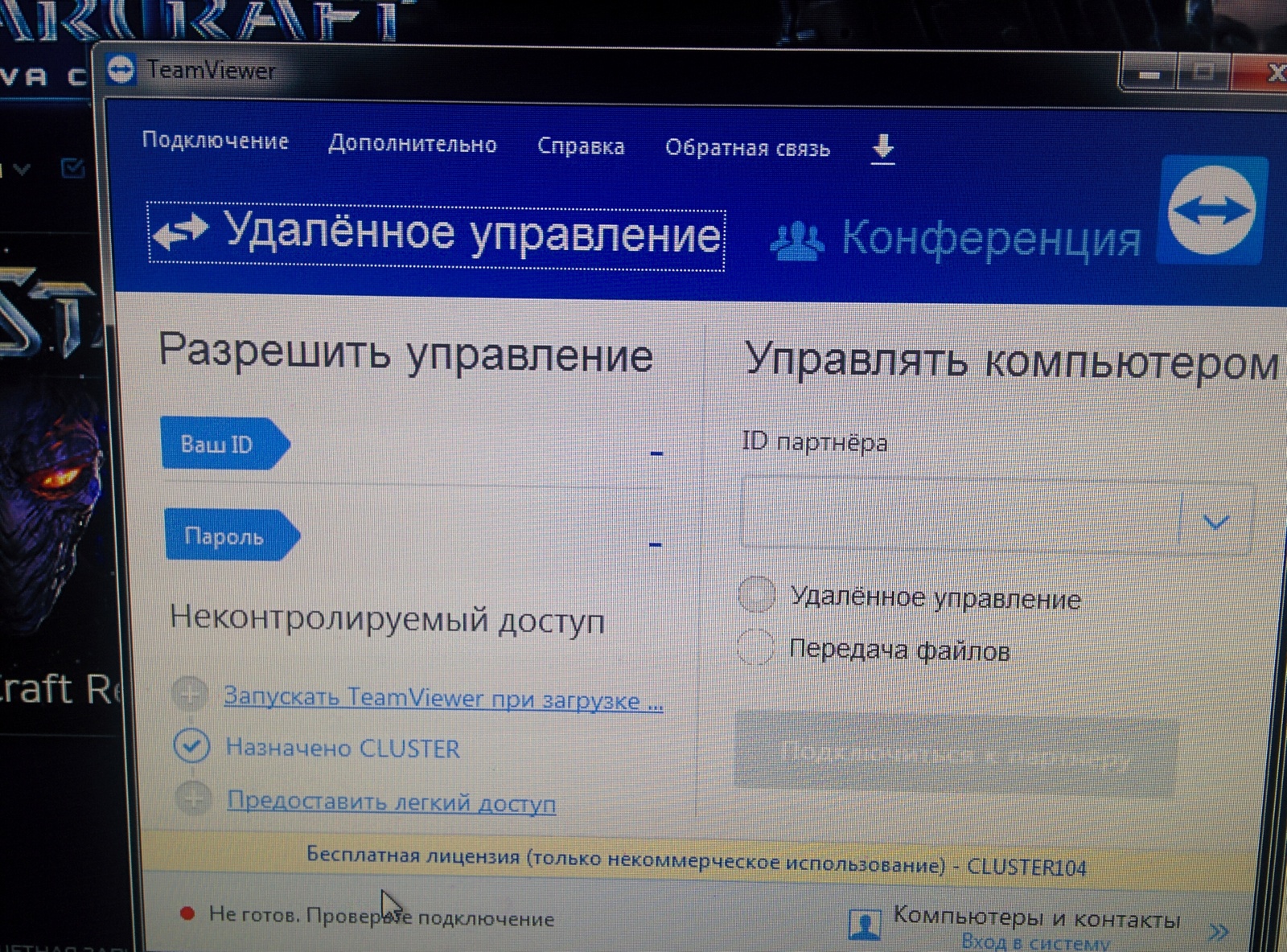1287x952 pixels.
Task: Click the checkmark icon beside Назначено CLUSTER
Action: pos(191,746)
